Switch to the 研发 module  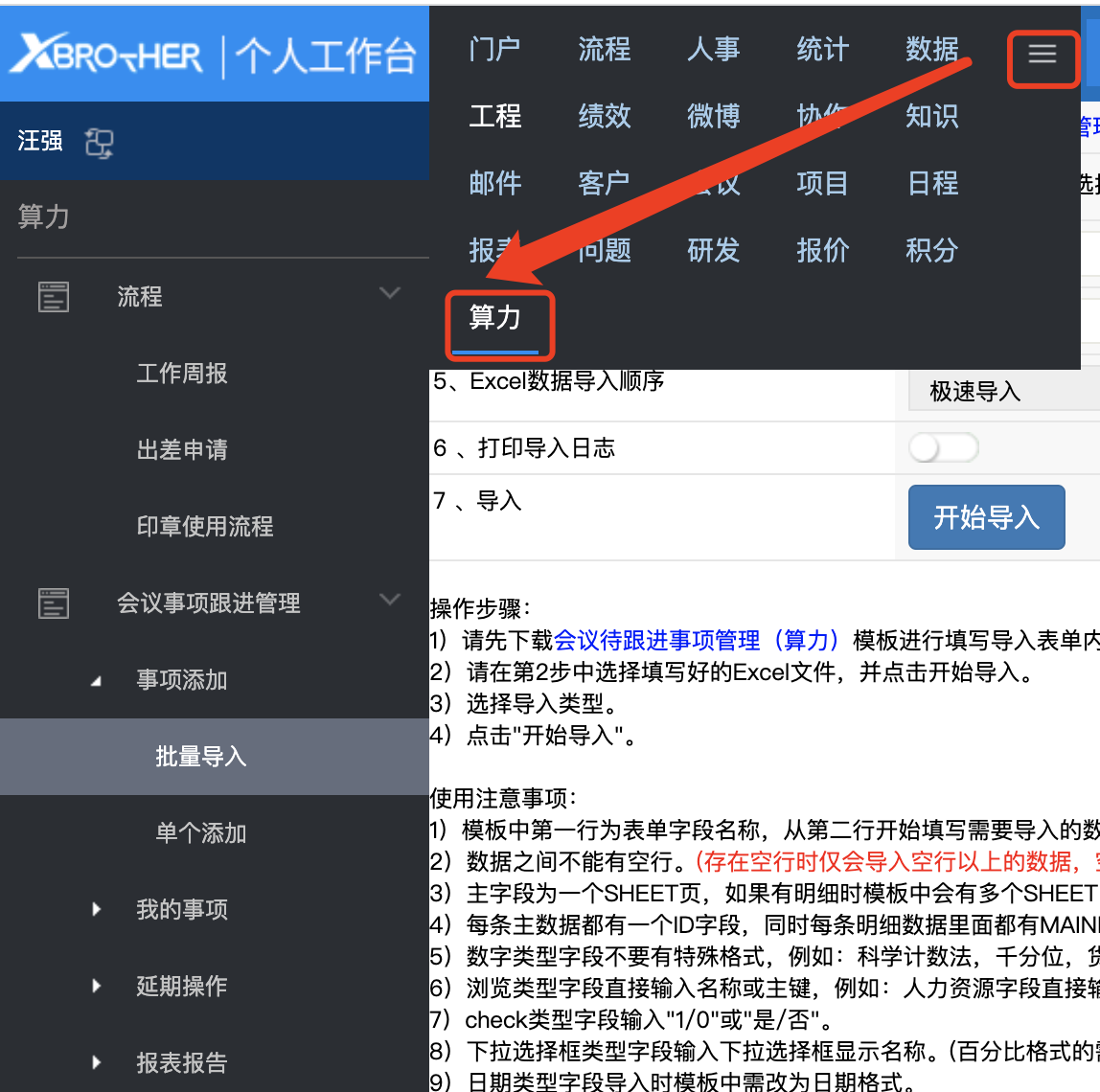[x=714, y=251]
